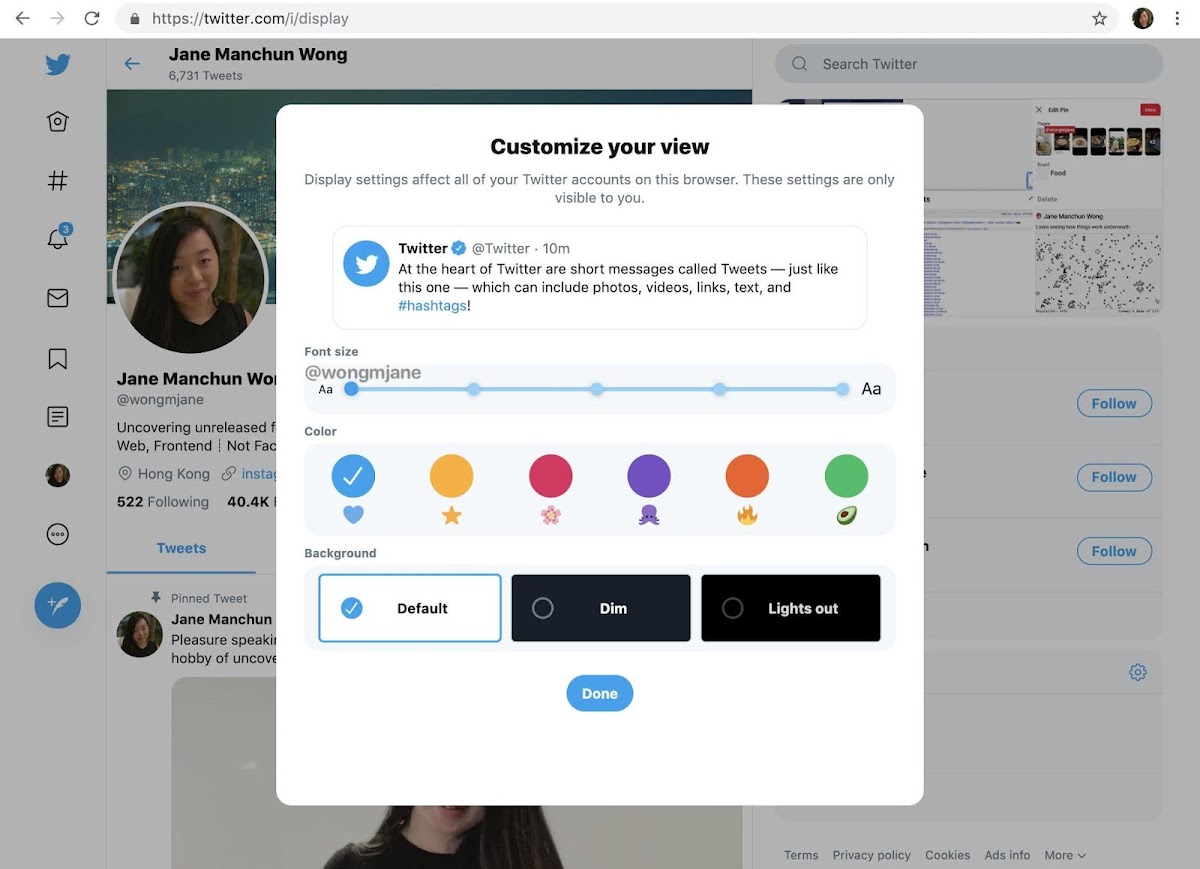Screen dimensions: 1200x869
Task: Set font size to largest slider stop
Action: (843, 389)
